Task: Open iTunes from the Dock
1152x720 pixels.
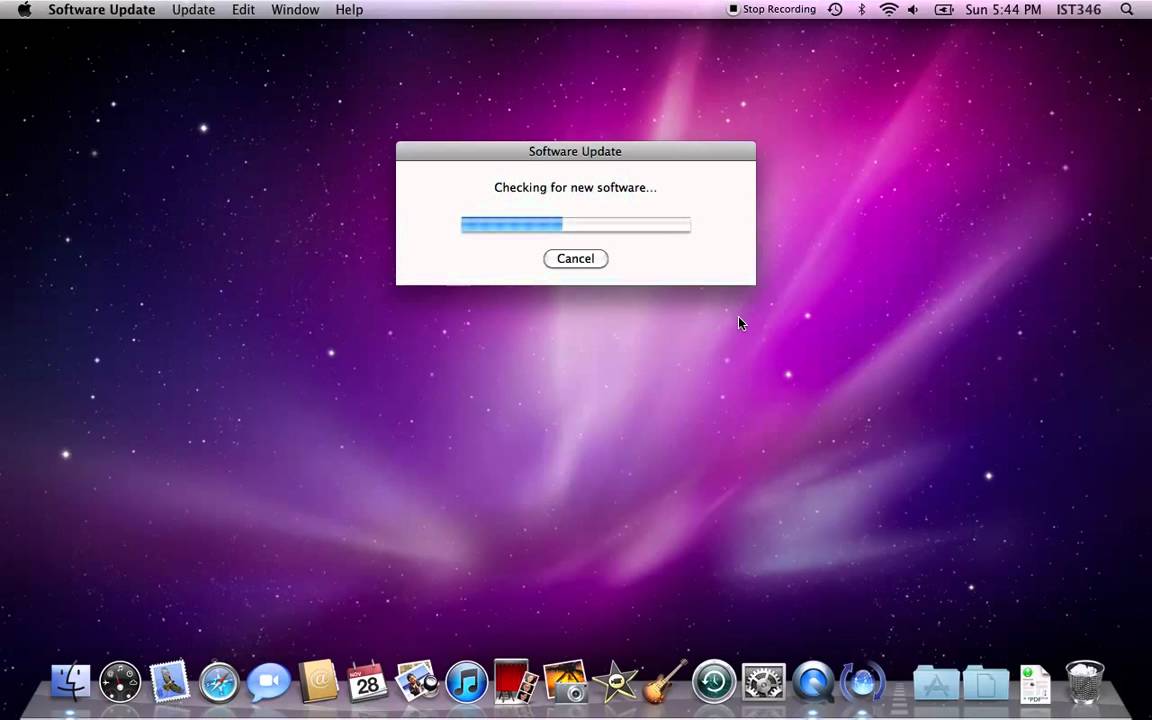Action: point(467,682)
